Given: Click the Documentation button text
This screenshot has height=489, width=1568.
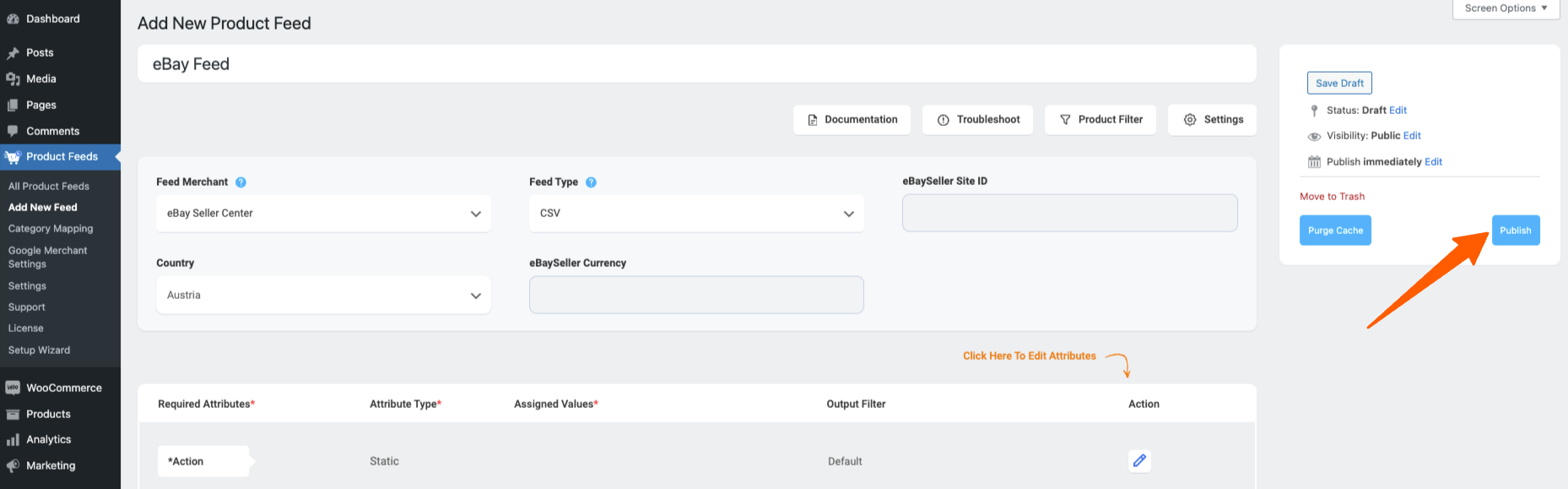Looking at the screenshot, I should coord(861,120).
